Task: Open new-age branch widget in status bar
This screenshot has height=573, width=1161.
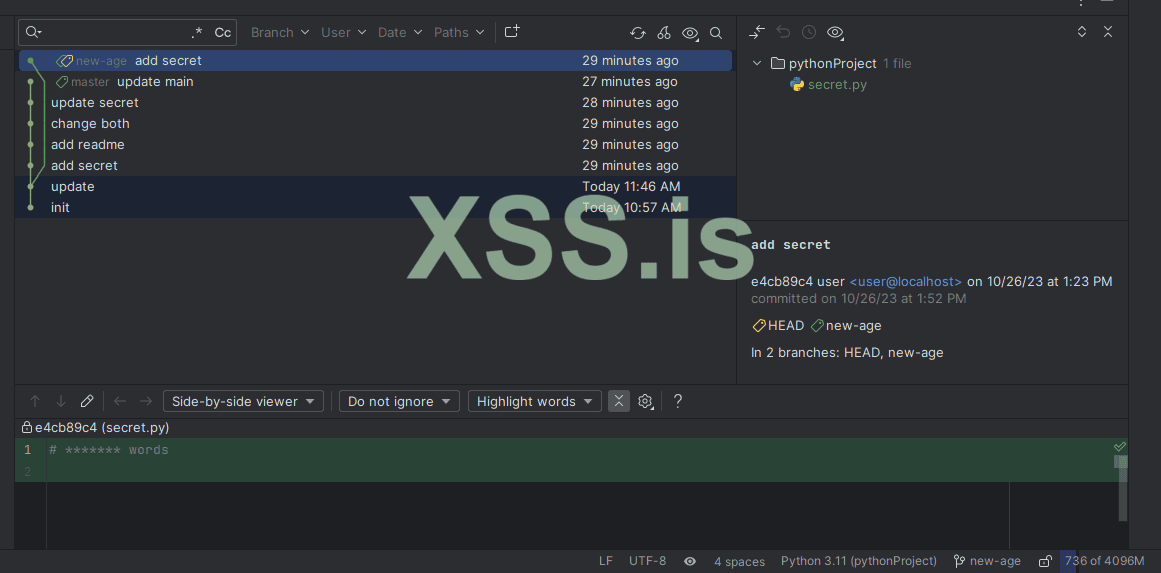Action: tap(987, 561)
